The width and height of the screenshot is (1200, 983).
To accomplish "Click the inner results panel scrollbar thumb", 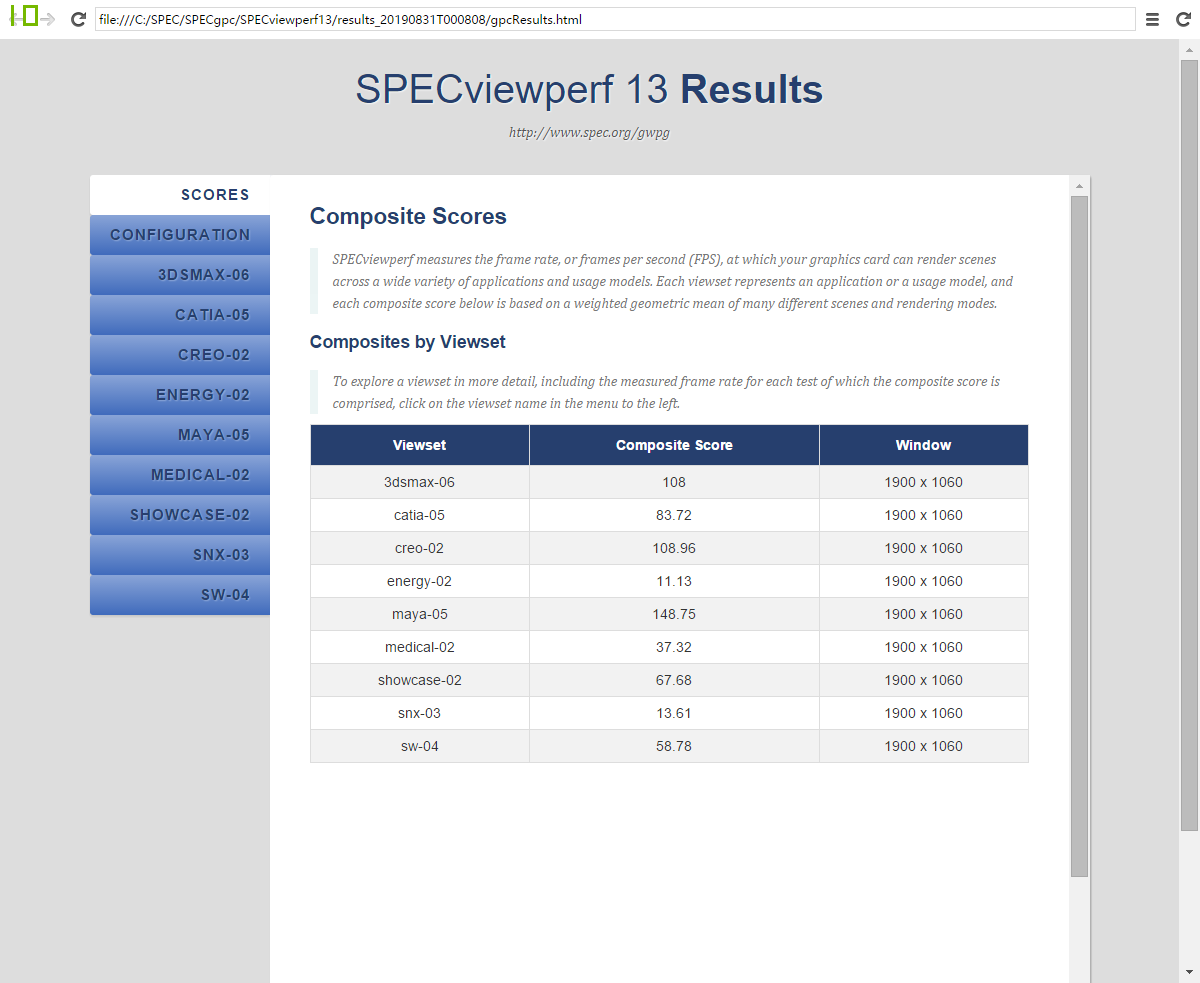I will [1079, 536].
